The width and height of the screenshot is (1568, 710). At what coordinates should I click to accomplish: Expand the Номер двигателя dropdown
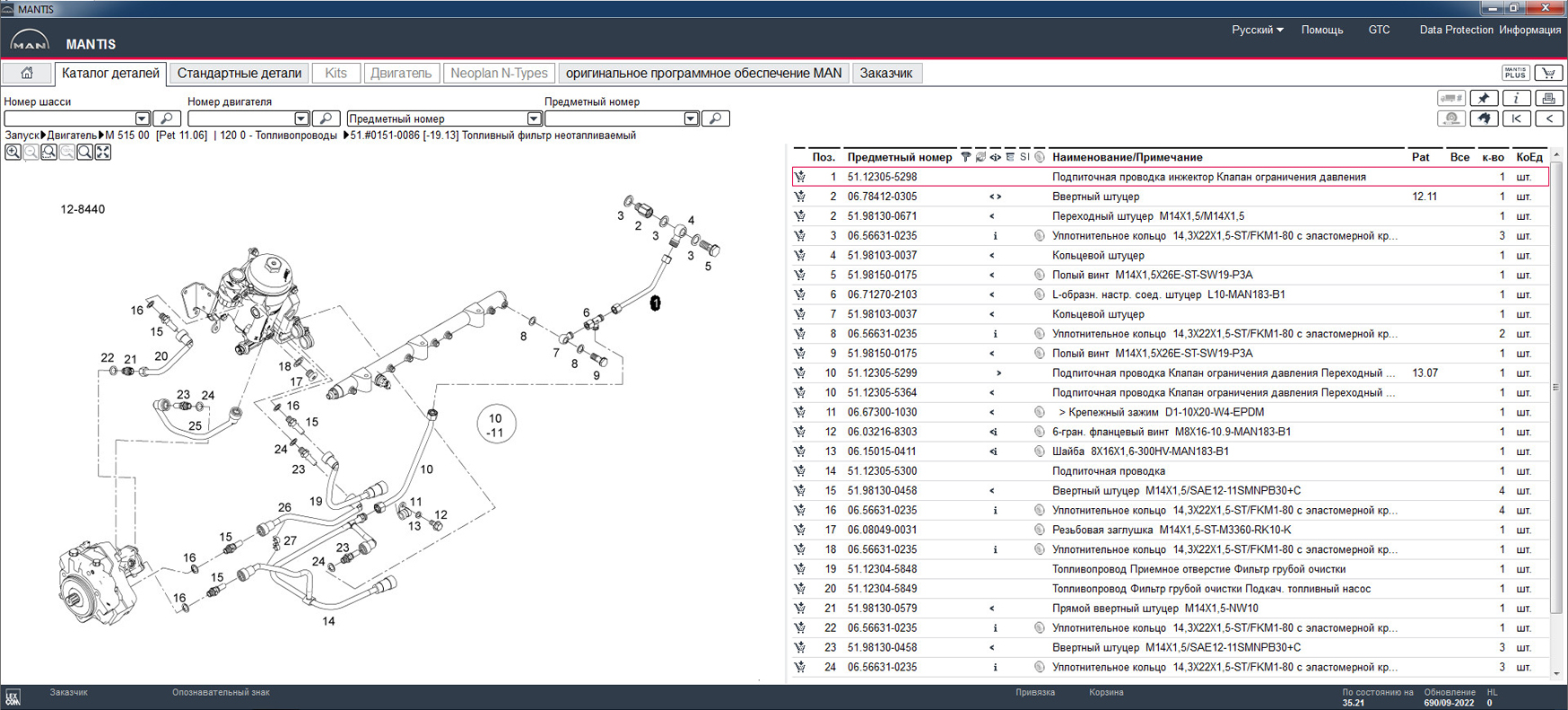click(301, 118)
